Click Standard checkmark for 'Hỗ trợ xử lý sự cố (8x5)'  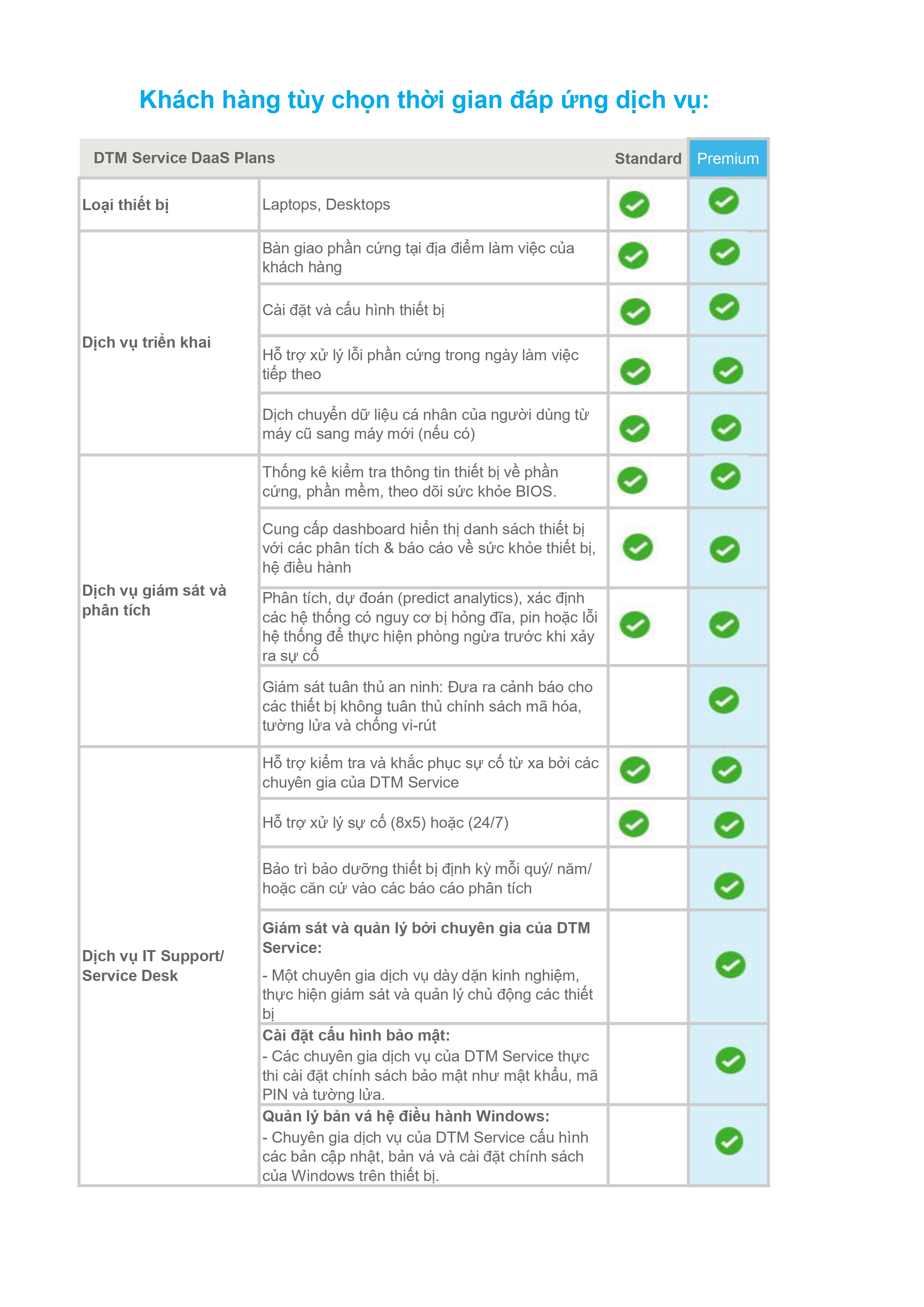pyautogui.click(x=634, y=823)
